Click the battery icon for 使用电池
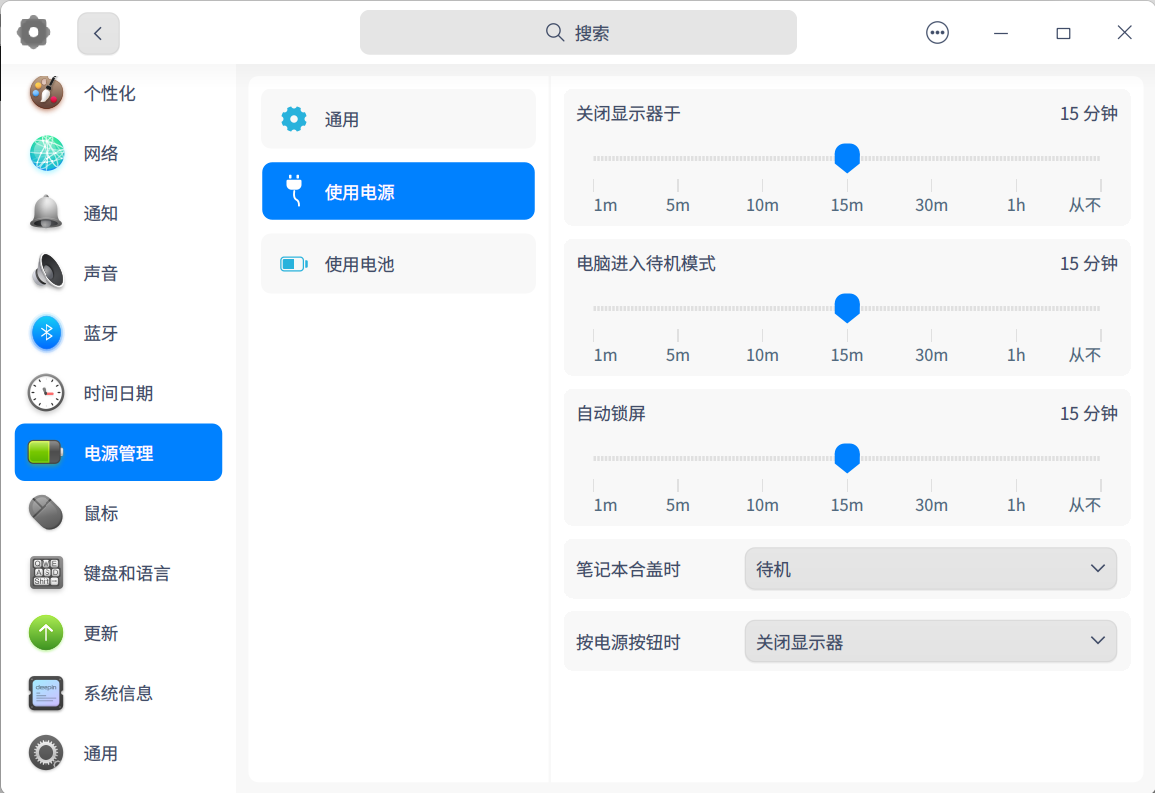1155x793 pixels. point(294,264)
